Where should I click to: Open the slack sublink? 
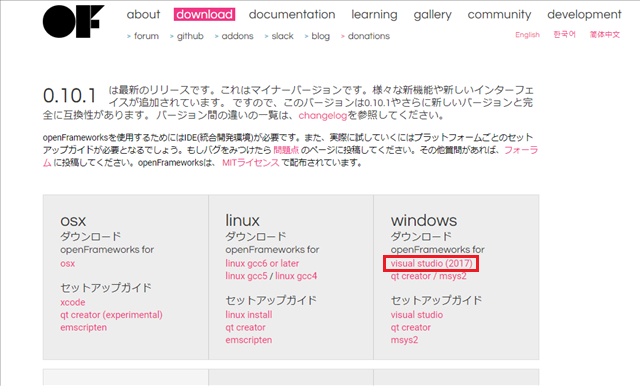coord(282,36)
